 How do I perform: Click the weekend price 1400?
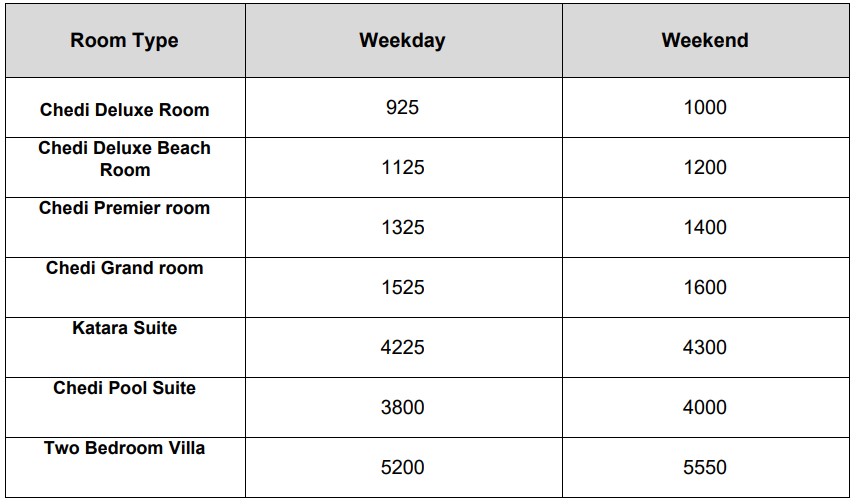point(705,228)
